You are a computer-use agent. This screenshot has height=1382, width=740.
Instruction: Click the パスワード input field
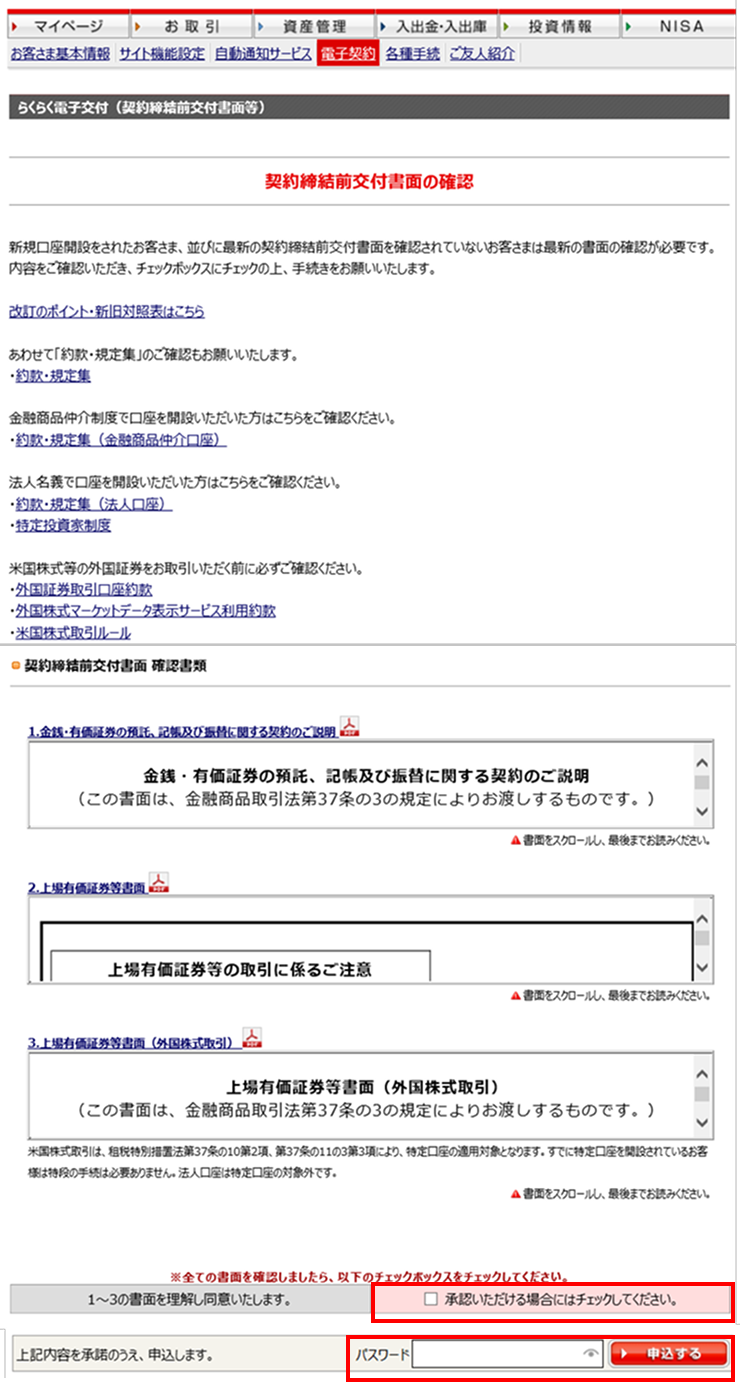tap(497, 1355)
